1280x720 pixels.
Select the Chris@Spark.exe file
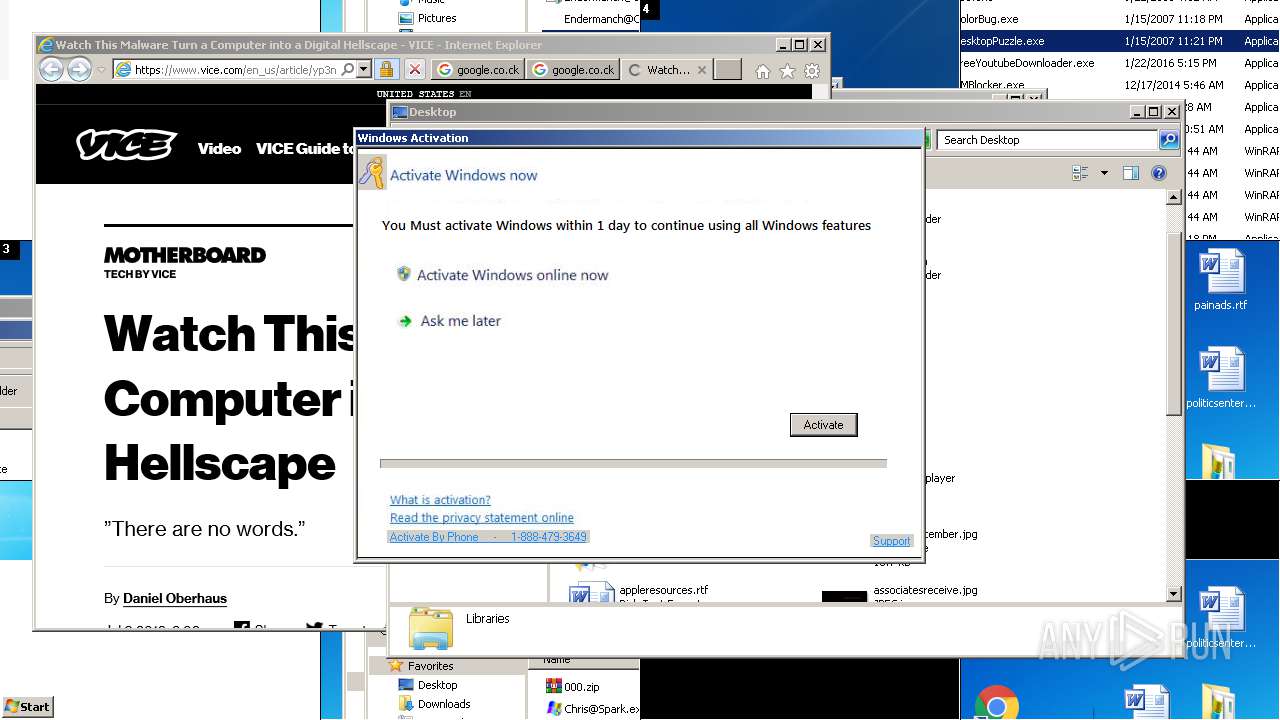(x=593, y=709)
